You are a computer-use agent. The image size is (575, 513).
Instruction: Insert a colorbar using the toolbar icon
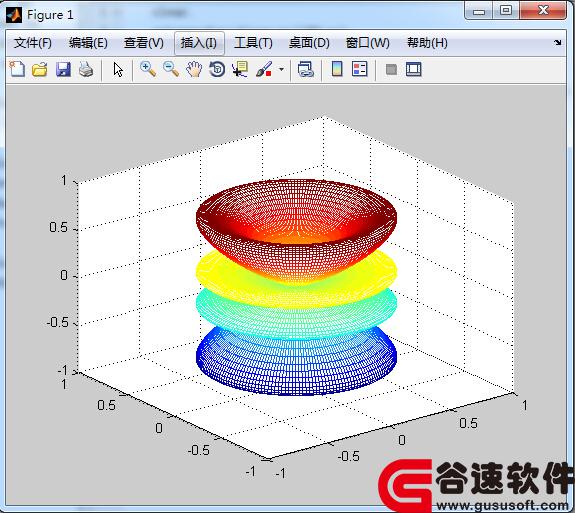pos(337,69)
